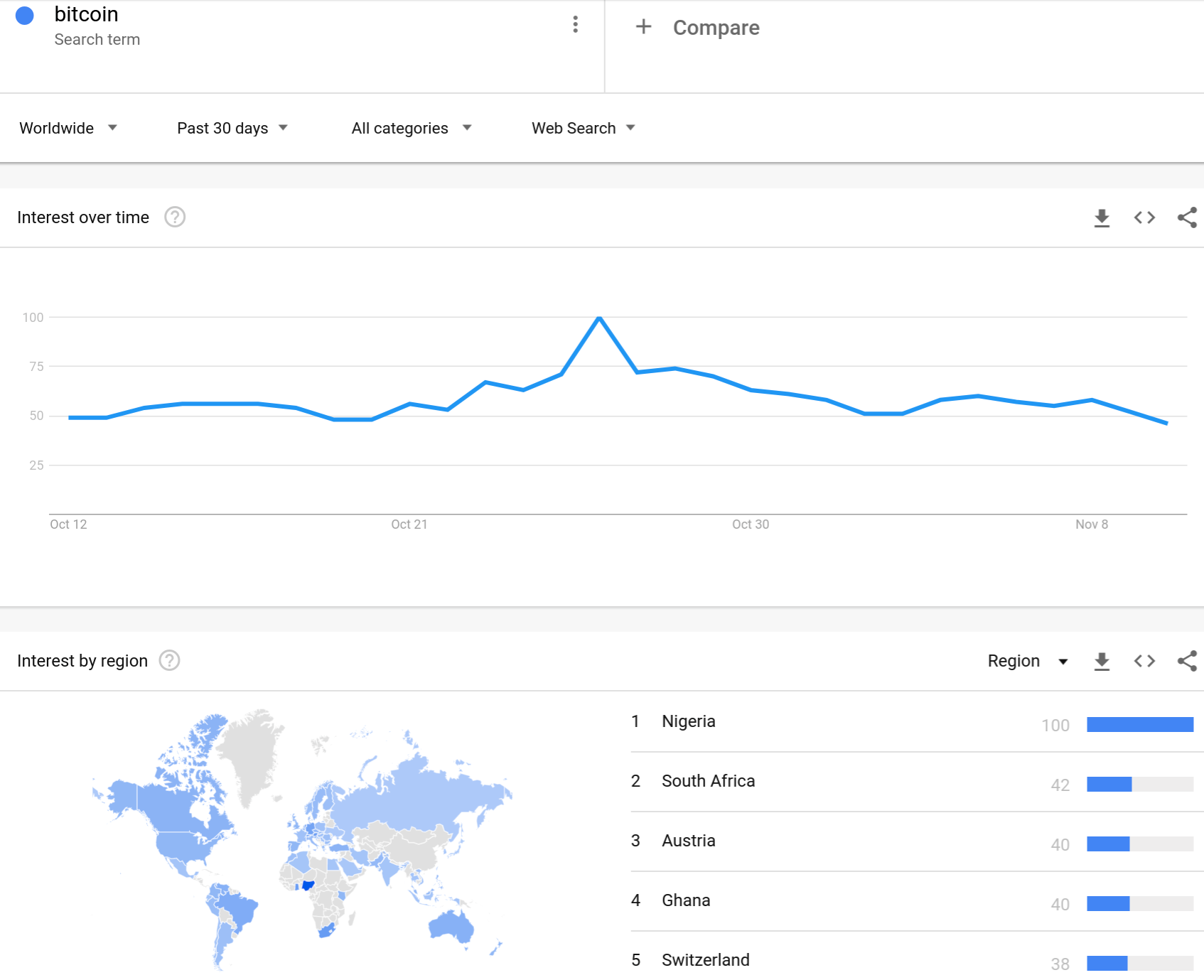1204x980 pixels.
Task: Open the Region resolution dropdown
Action: [1028, 661]
